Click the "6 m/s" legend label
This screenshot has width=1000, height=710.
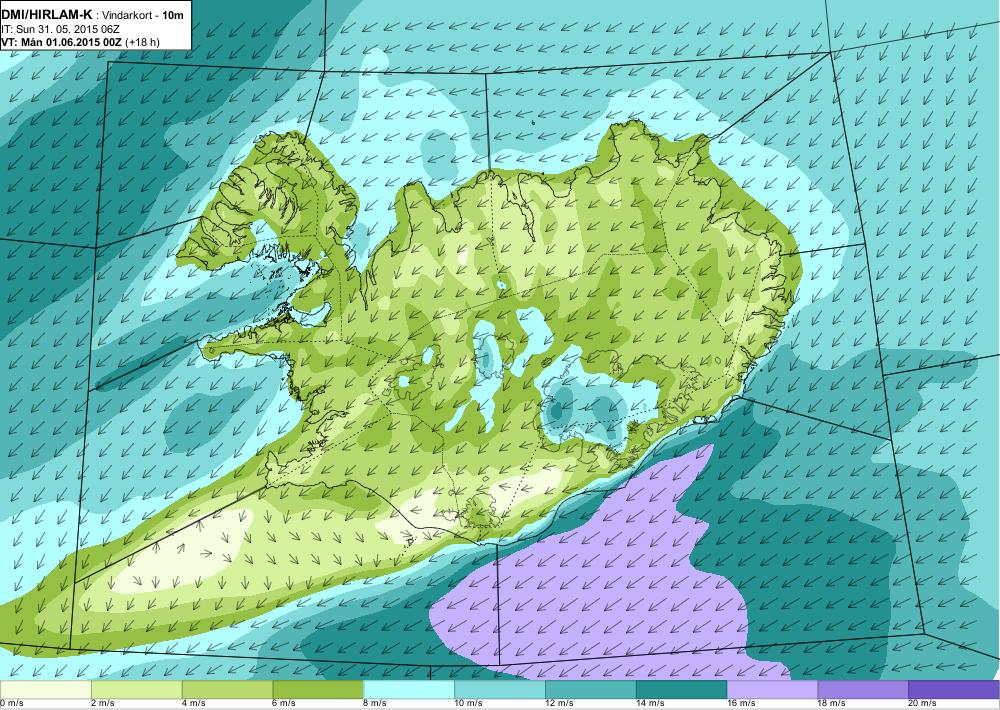(x=284, y=704)
